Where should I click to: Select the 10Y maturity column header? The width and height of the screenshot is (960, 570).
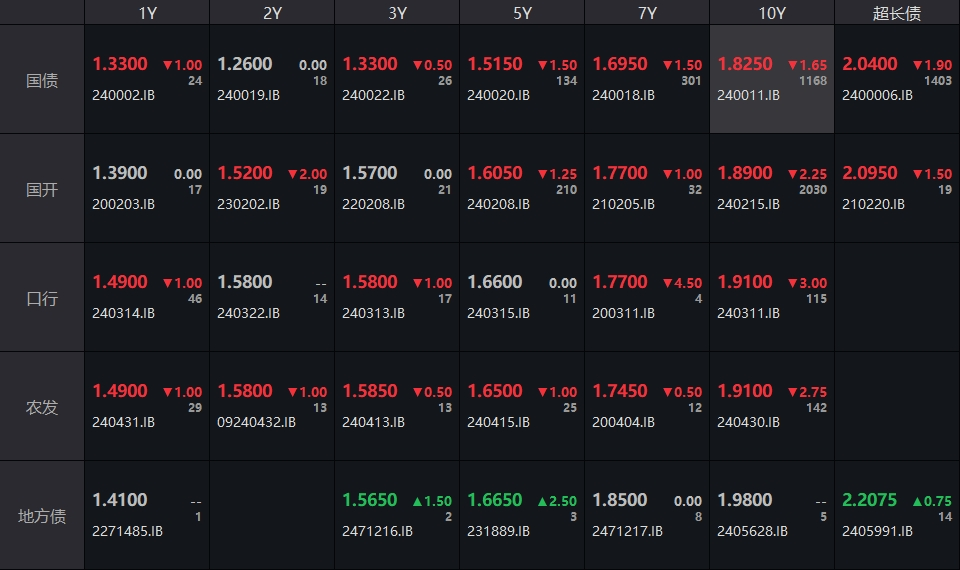tap(771, 13)
